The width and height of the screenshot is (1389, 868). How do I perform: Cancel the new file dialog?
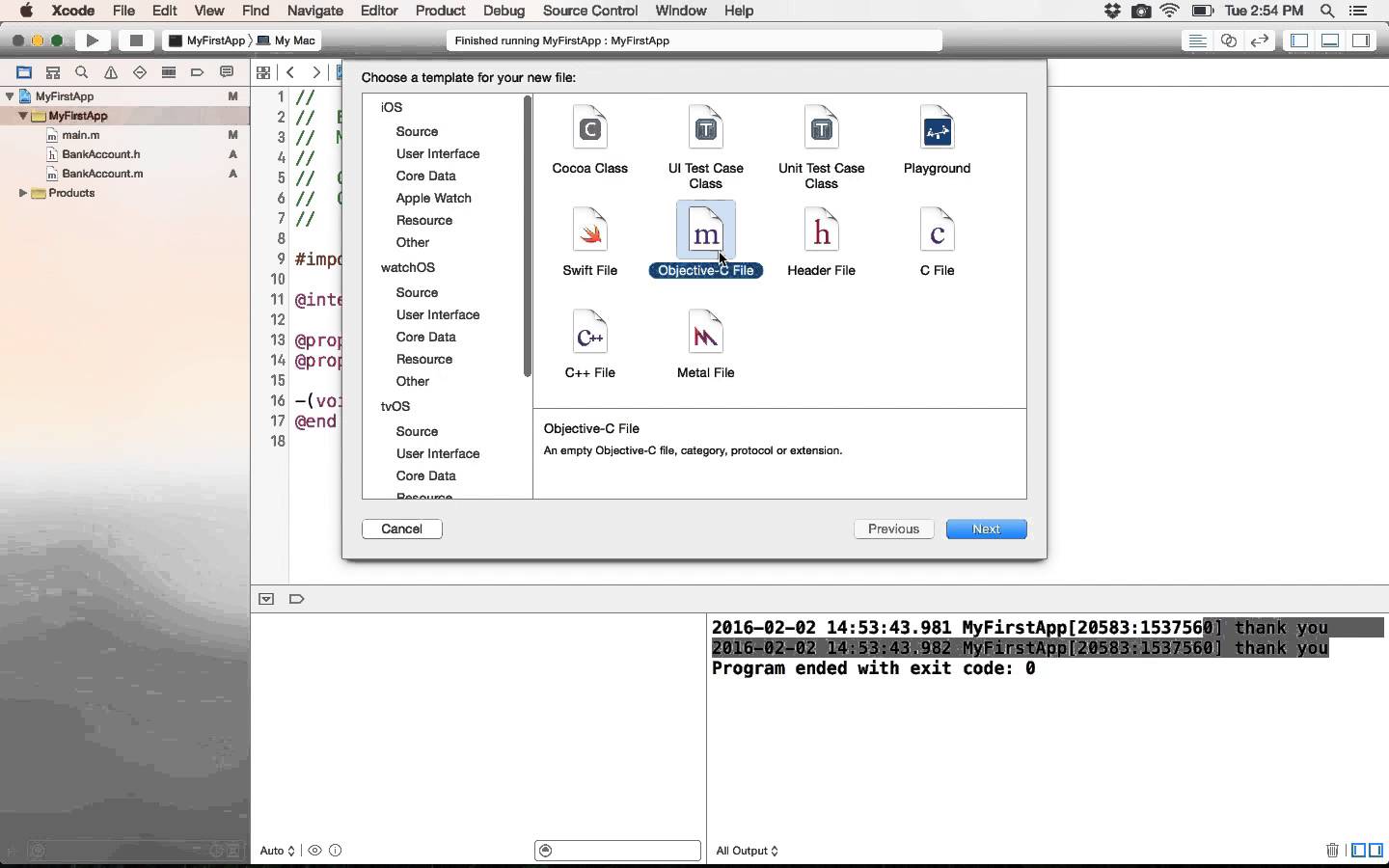click(402, 529)
